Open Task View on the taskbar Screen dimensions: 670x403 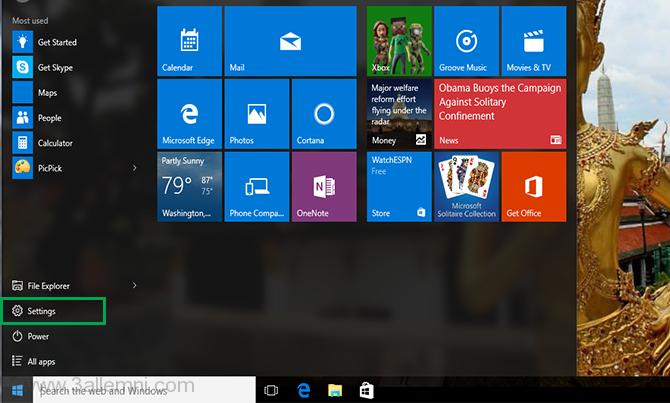pos(271,390)
